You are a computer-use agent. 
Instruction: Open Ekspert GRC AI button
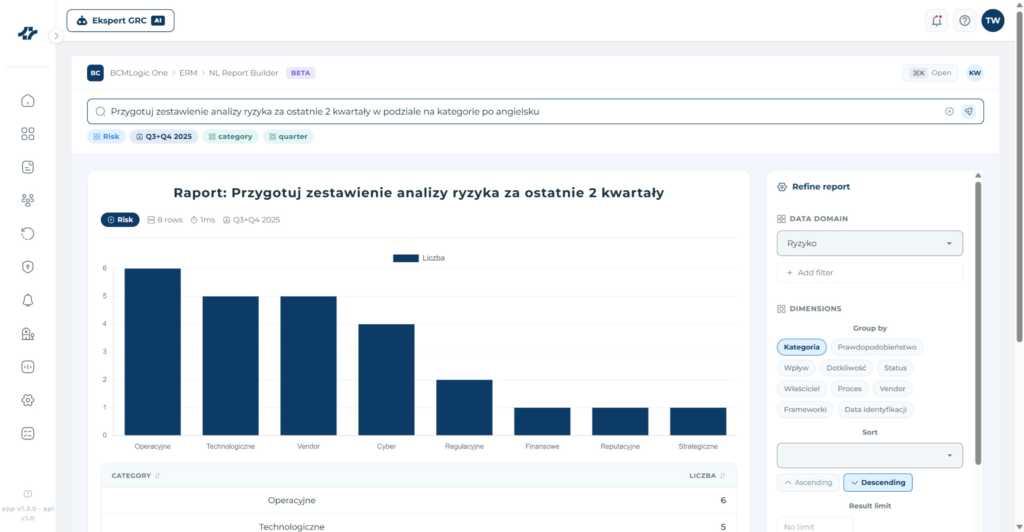tap(120, 21)
